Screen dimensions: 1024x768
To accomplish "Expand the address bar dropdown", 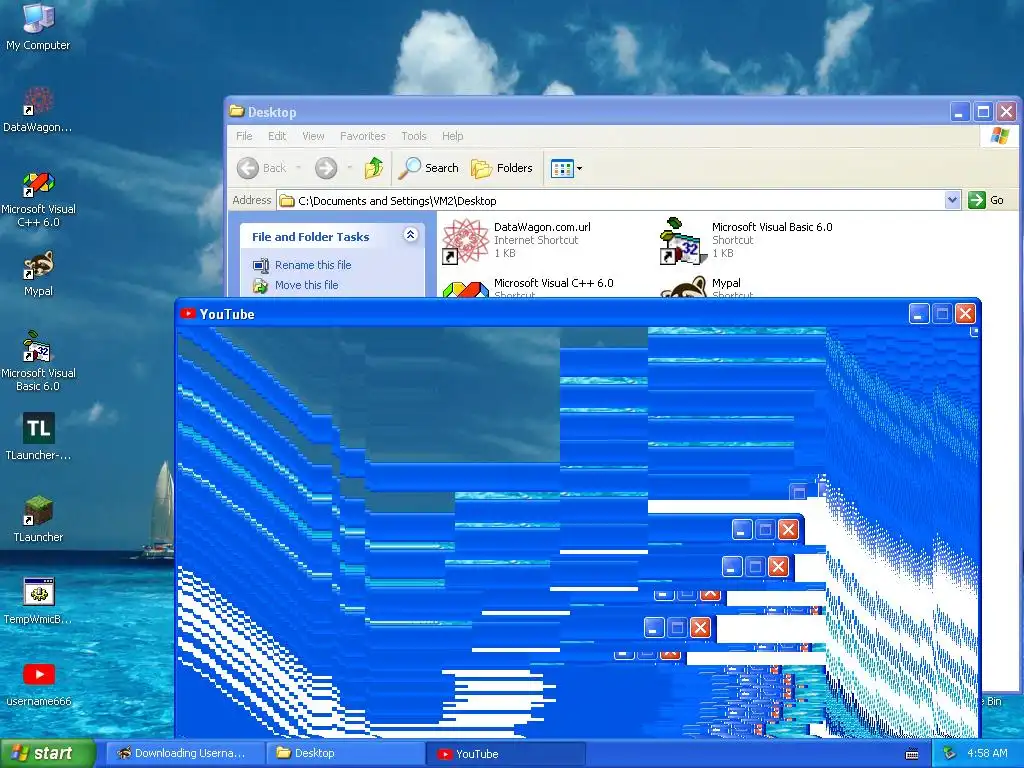I will coord(952,200).
